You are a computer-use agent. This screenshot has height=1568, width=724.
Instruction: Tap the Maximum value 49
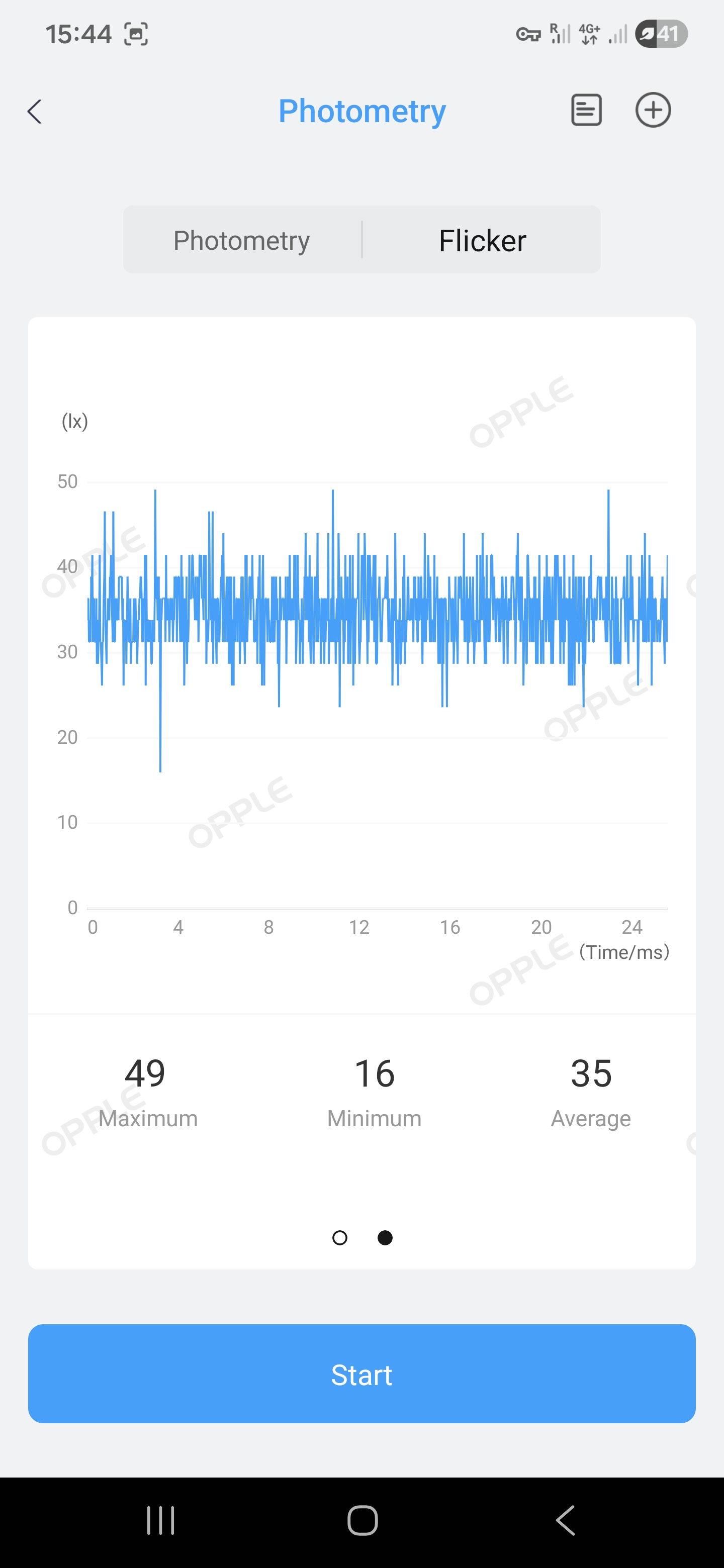point(145,1073)
